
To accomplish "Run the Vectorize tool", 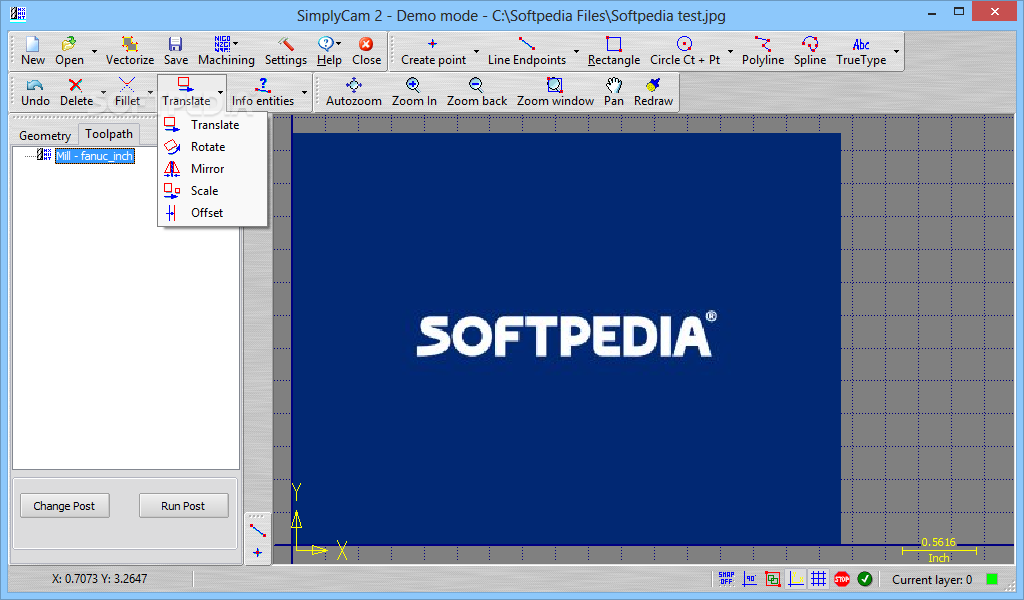I will [x=129, y=51].
